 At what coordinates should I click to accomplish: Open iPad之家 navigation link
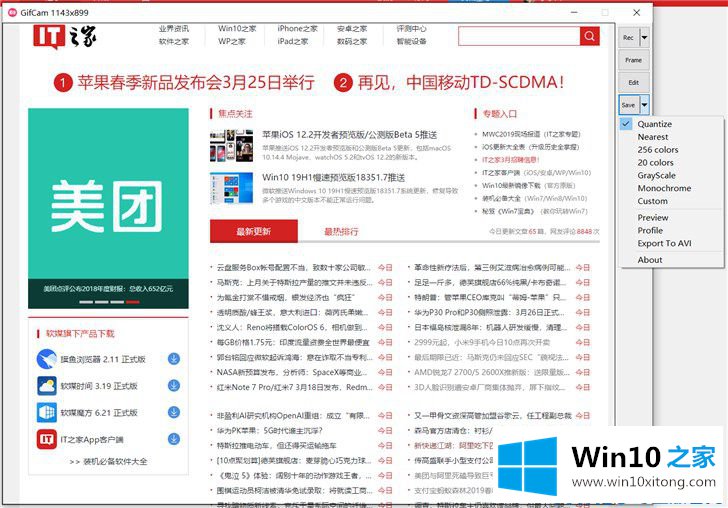click(x=292, y=41)
